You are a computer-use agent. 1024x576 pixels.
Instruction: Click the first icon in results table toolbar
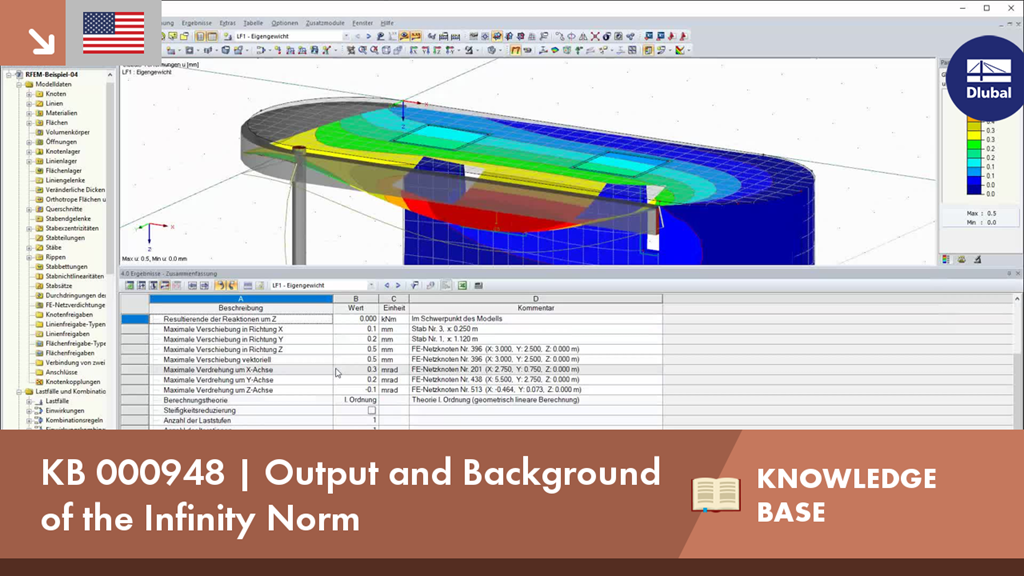(x=130, y=285)
